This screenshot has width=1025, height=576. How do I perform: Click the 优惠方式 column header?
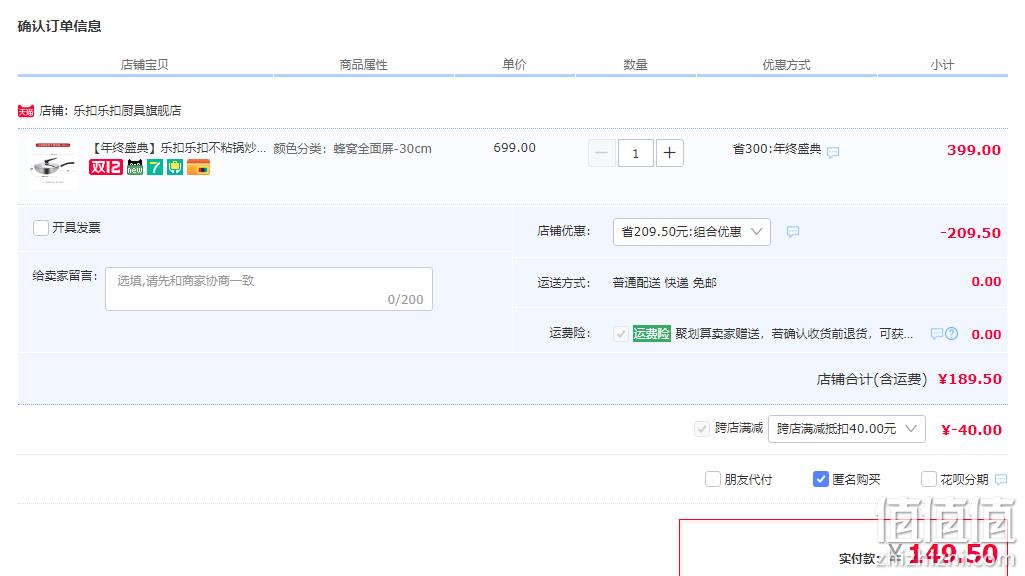786,65
